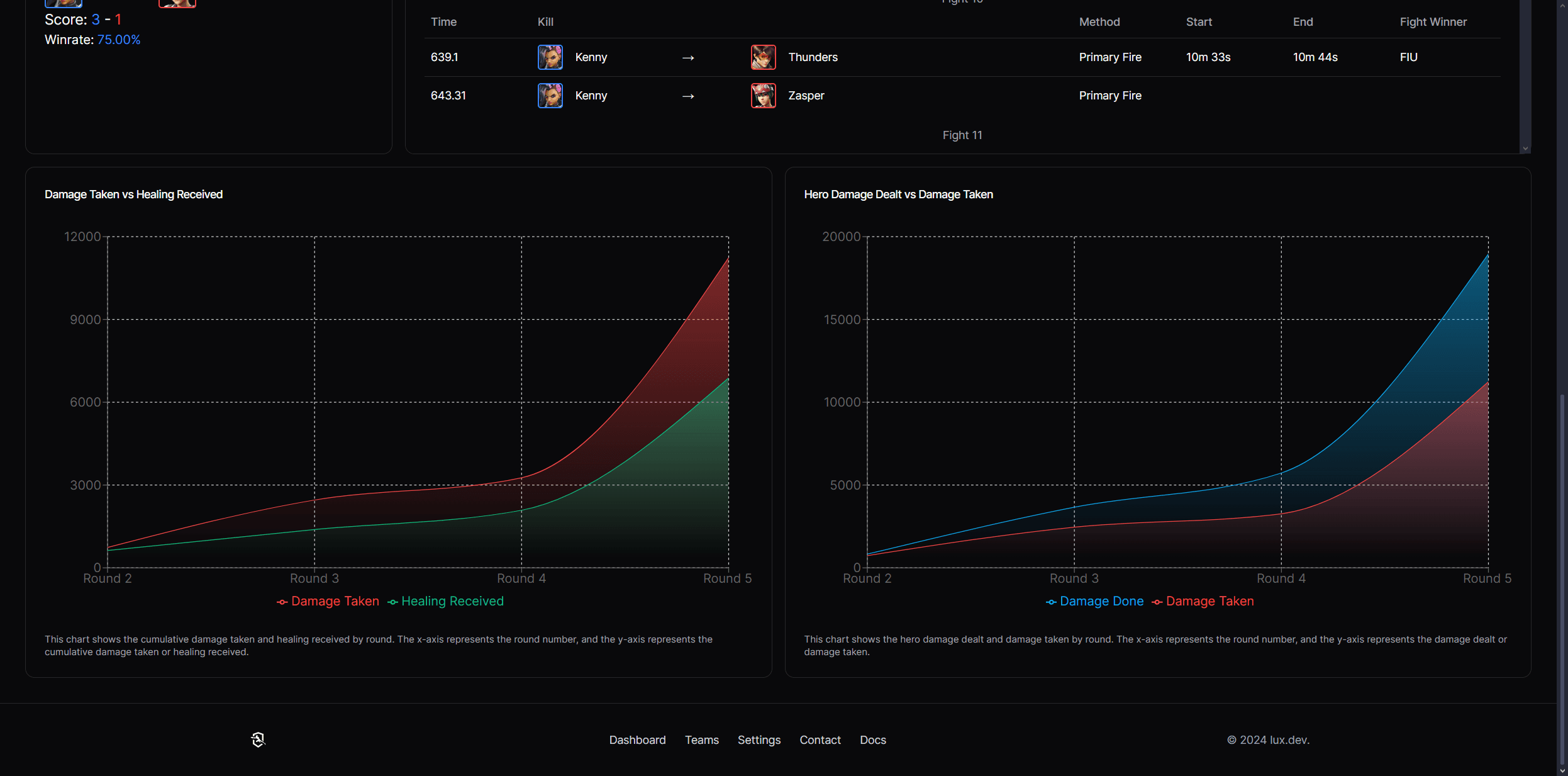
Task: Toggle Damage Taken legend in healing chart
Action: pos(328,601)
